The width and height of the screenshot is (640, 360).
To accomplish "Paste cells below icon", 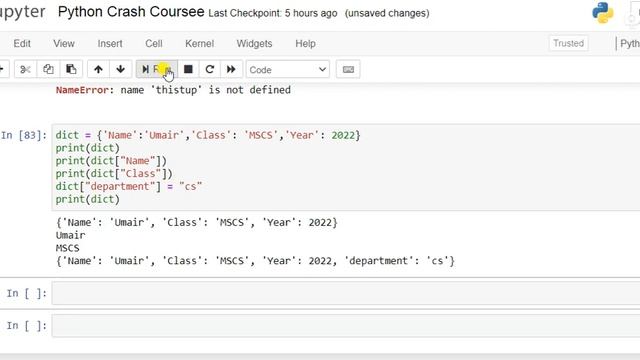I will (71, 69).
